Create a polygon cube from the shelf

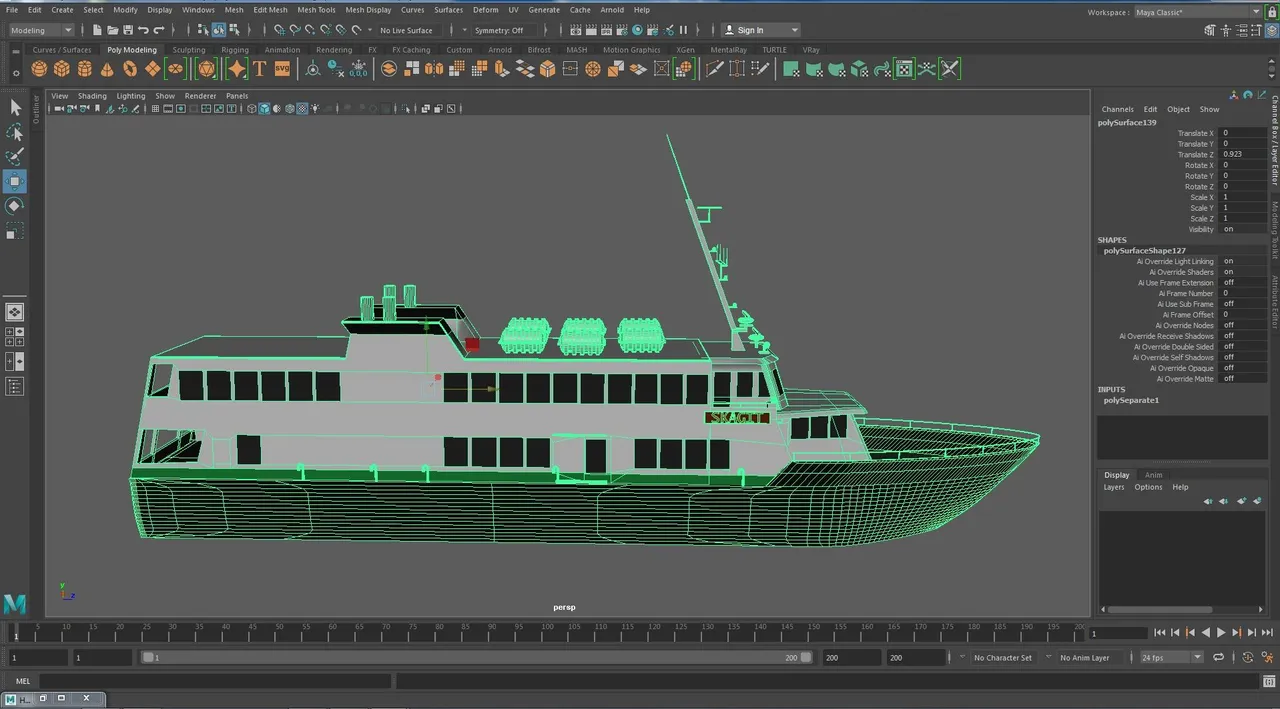click(62, 69)
